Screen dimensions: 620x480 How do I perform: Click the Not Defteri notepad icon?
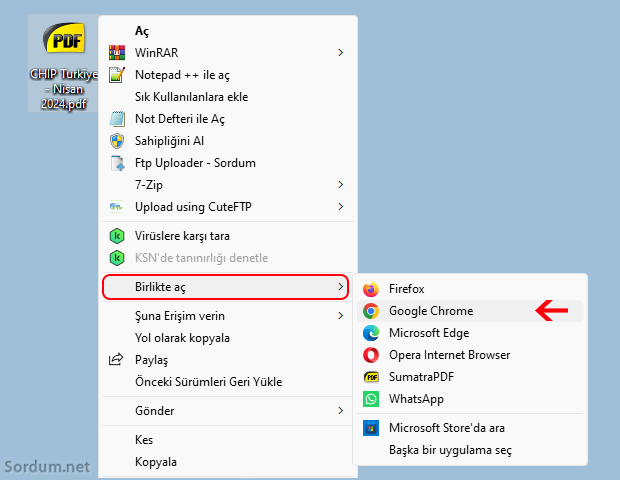[117, 119]
